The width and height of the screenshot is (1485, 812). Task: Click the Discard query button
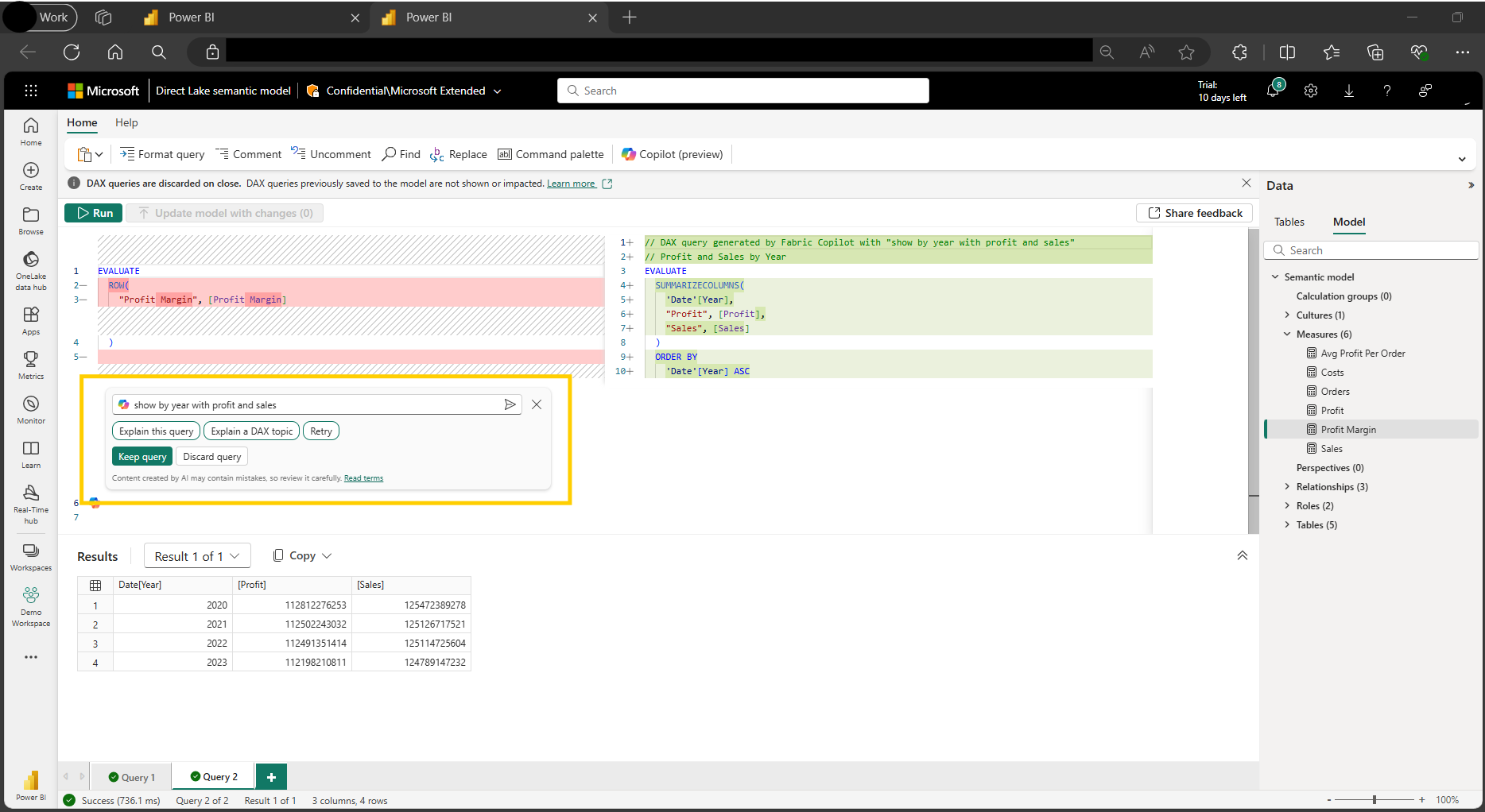(x=211, y=457)
